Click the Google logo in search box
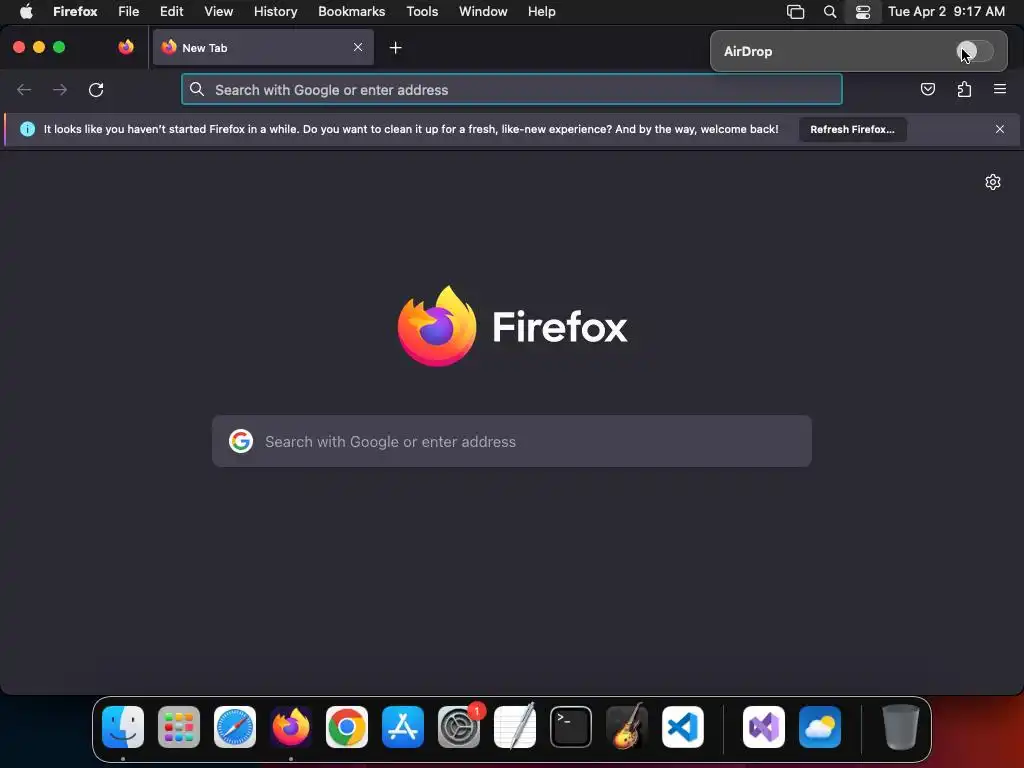The width and height of the screenshot is (1024, 768). tap(241, 441)
